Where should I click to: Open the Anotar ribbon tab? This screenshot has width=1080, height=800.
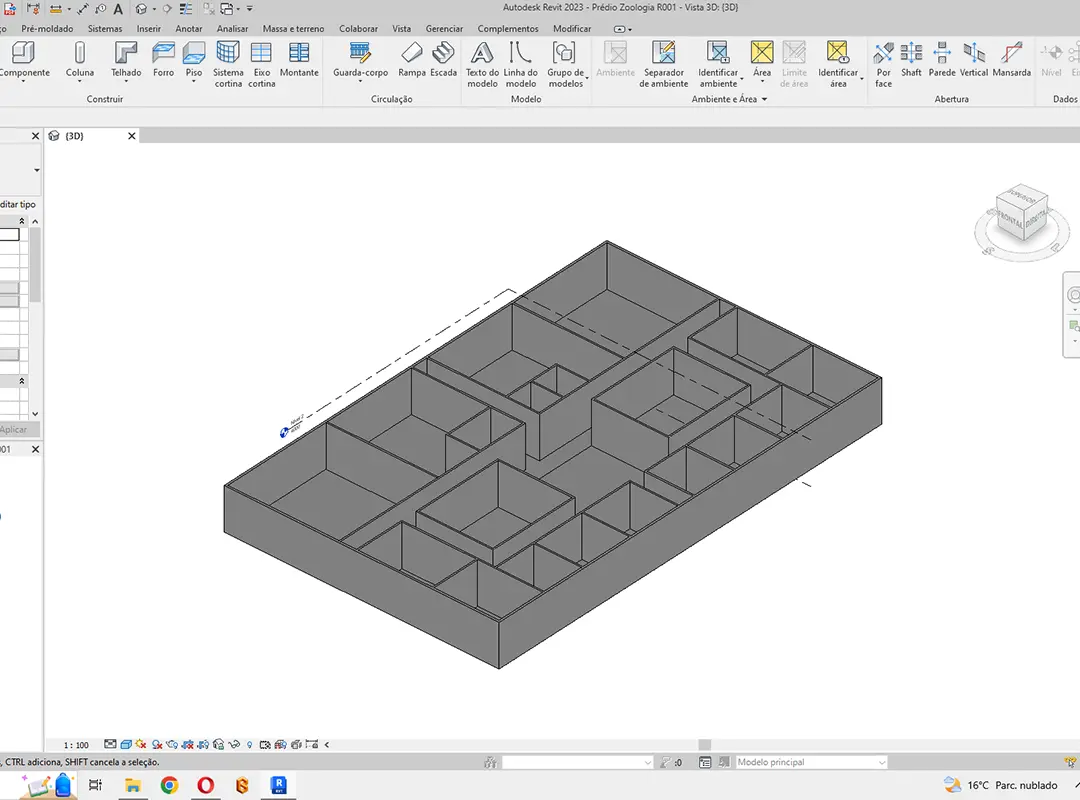(x=189, y=29)
